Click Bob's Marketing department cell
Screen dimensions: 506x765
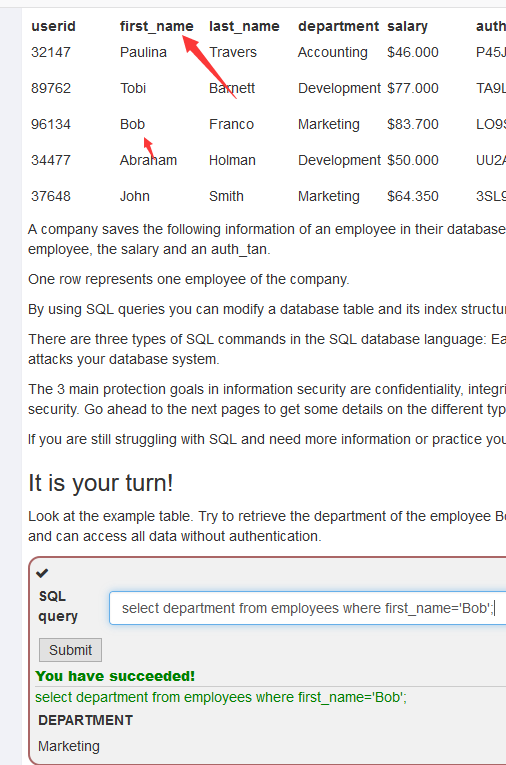(329, 124)
